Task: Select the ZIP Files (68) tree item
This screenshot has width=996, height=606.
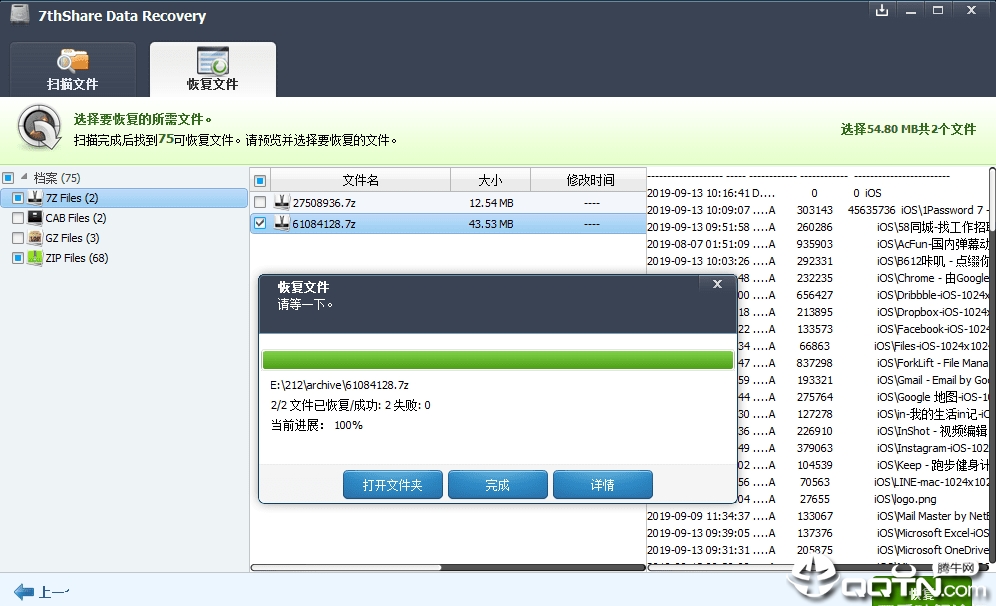Action: (77, 258)
